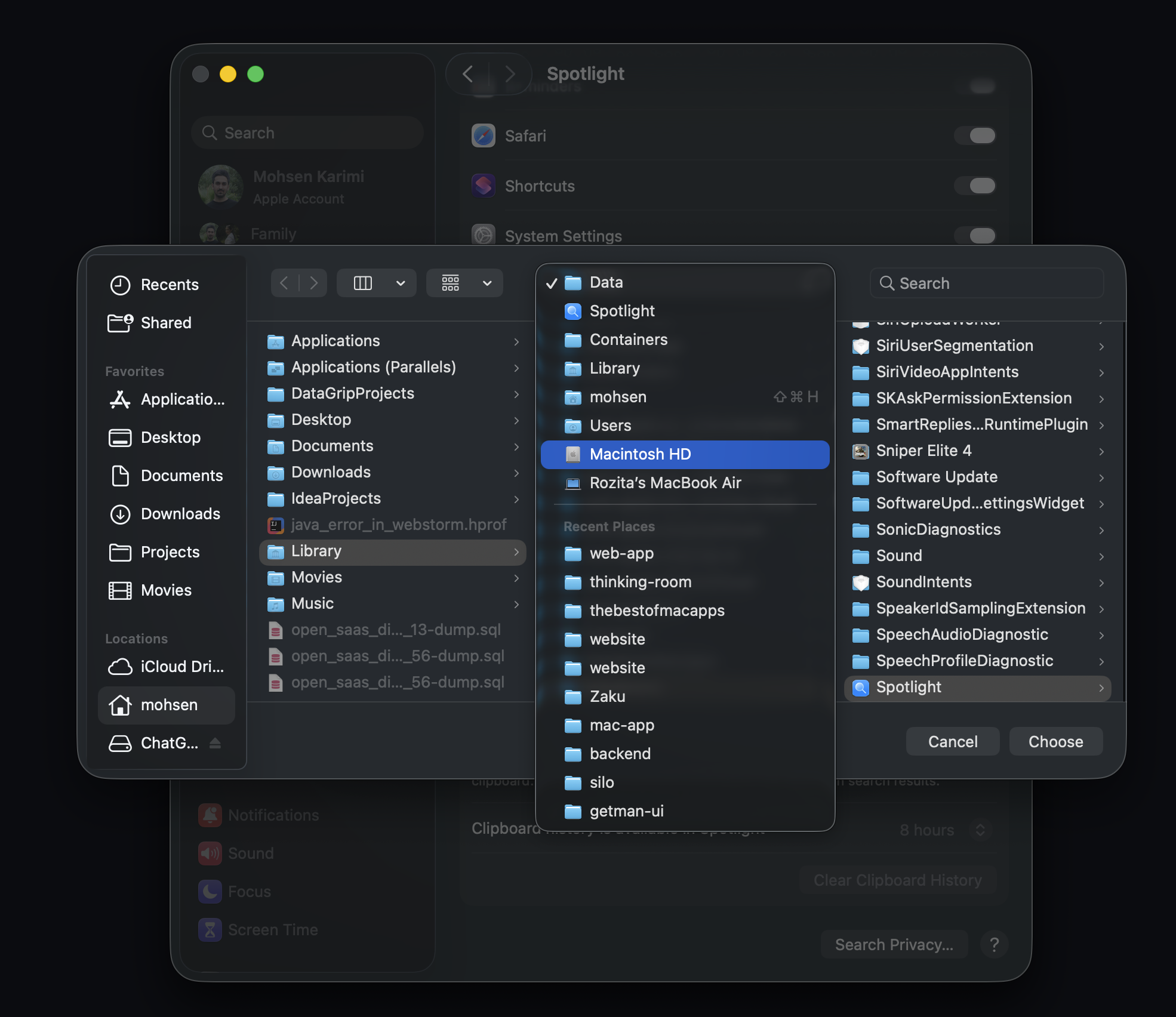Open view mode dropdown arrow
The image size is (1176, 1017).
pos(401,283)
